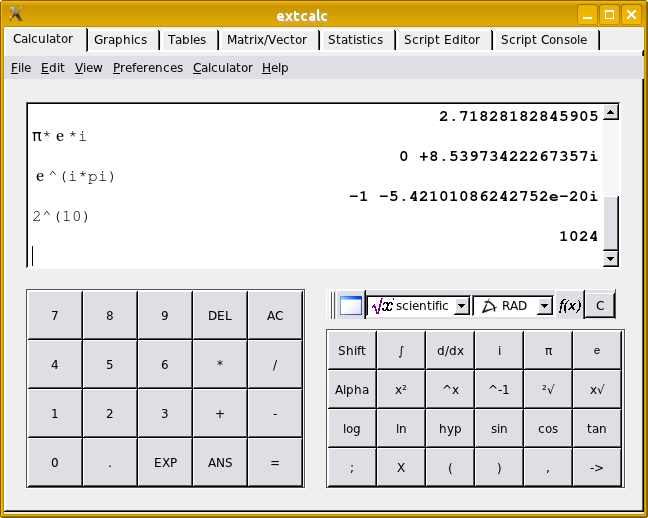Click the ln key

point(401,429)
